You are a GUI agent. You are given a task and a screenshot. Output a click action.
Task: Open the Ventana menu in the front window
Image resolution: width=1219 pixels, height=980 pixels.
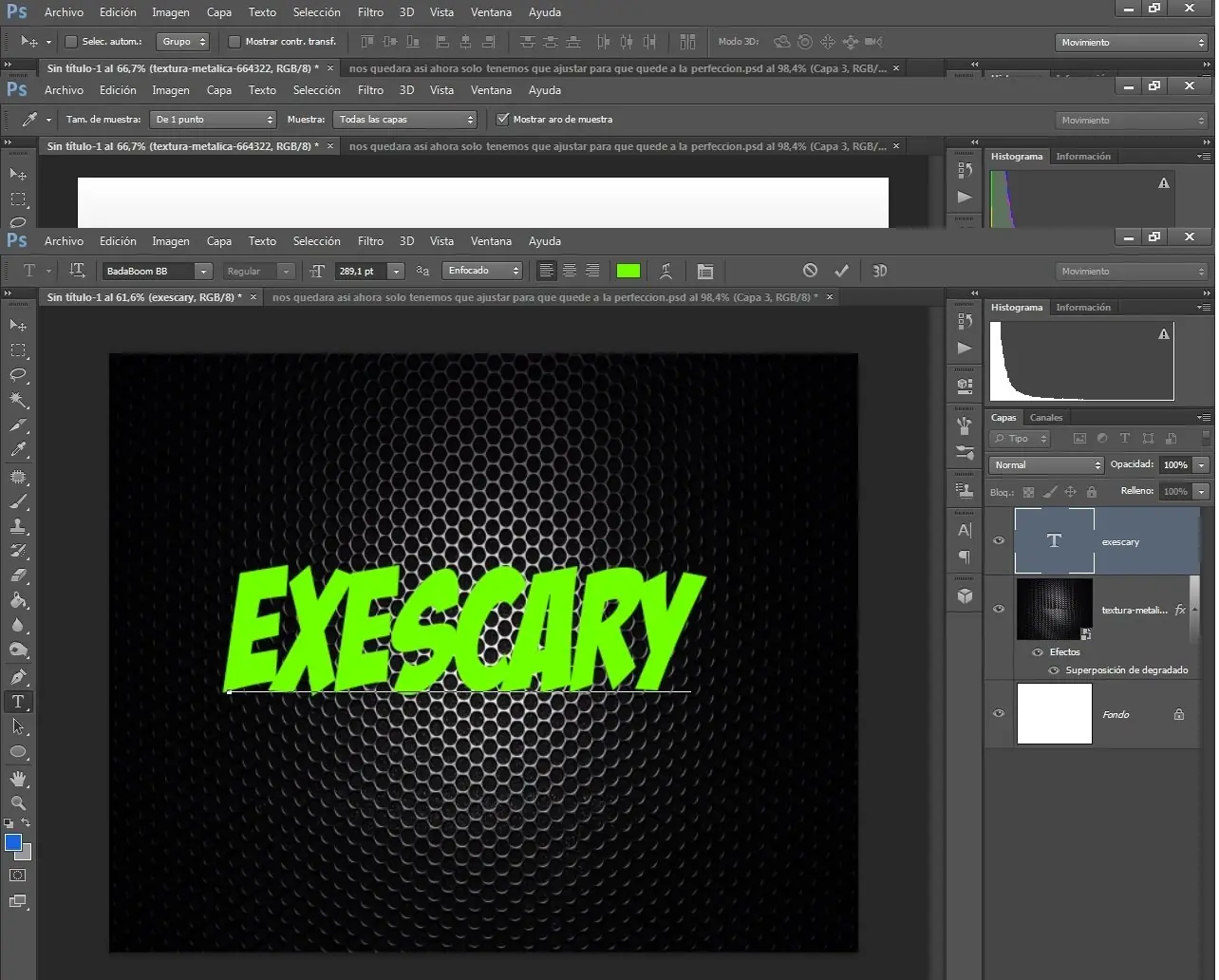coord(491,241)
